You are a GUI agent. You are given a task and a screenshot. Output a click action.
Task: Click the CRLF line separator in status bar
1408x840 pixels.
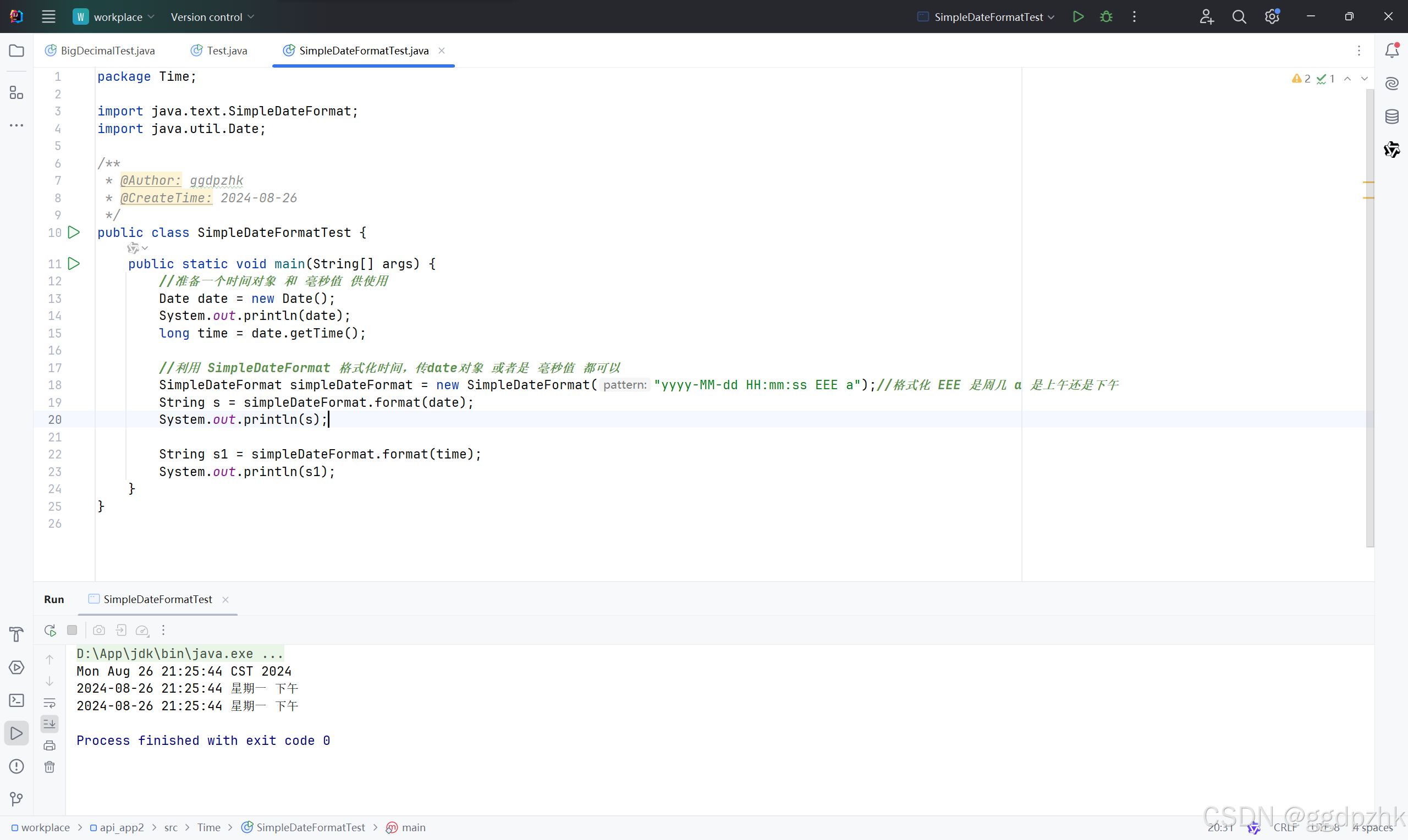[x=1286, y=827]
